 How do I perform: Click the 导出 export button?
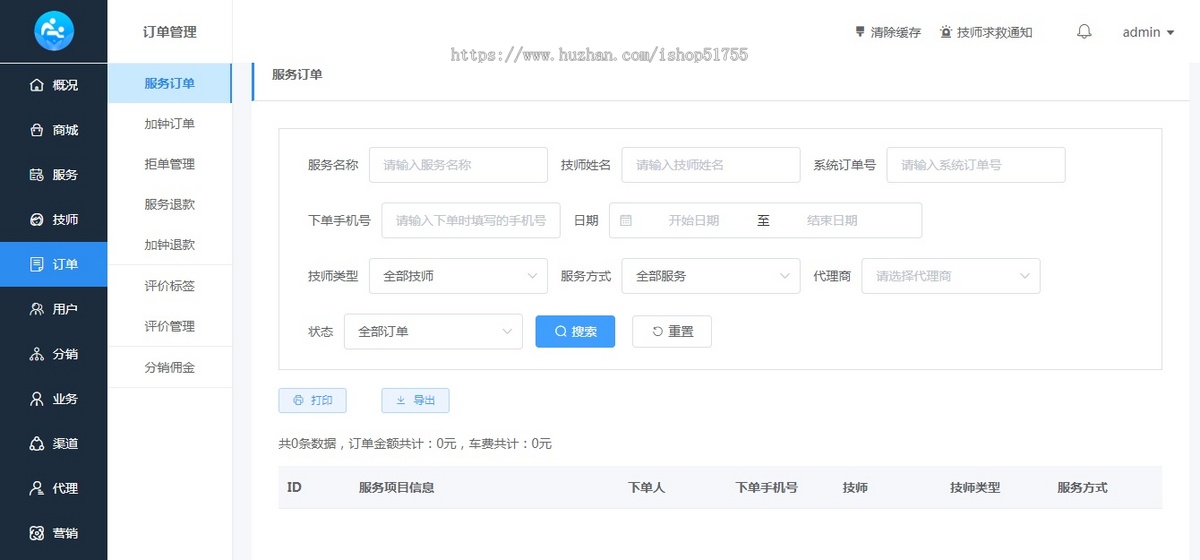click(x=415, y=400)
